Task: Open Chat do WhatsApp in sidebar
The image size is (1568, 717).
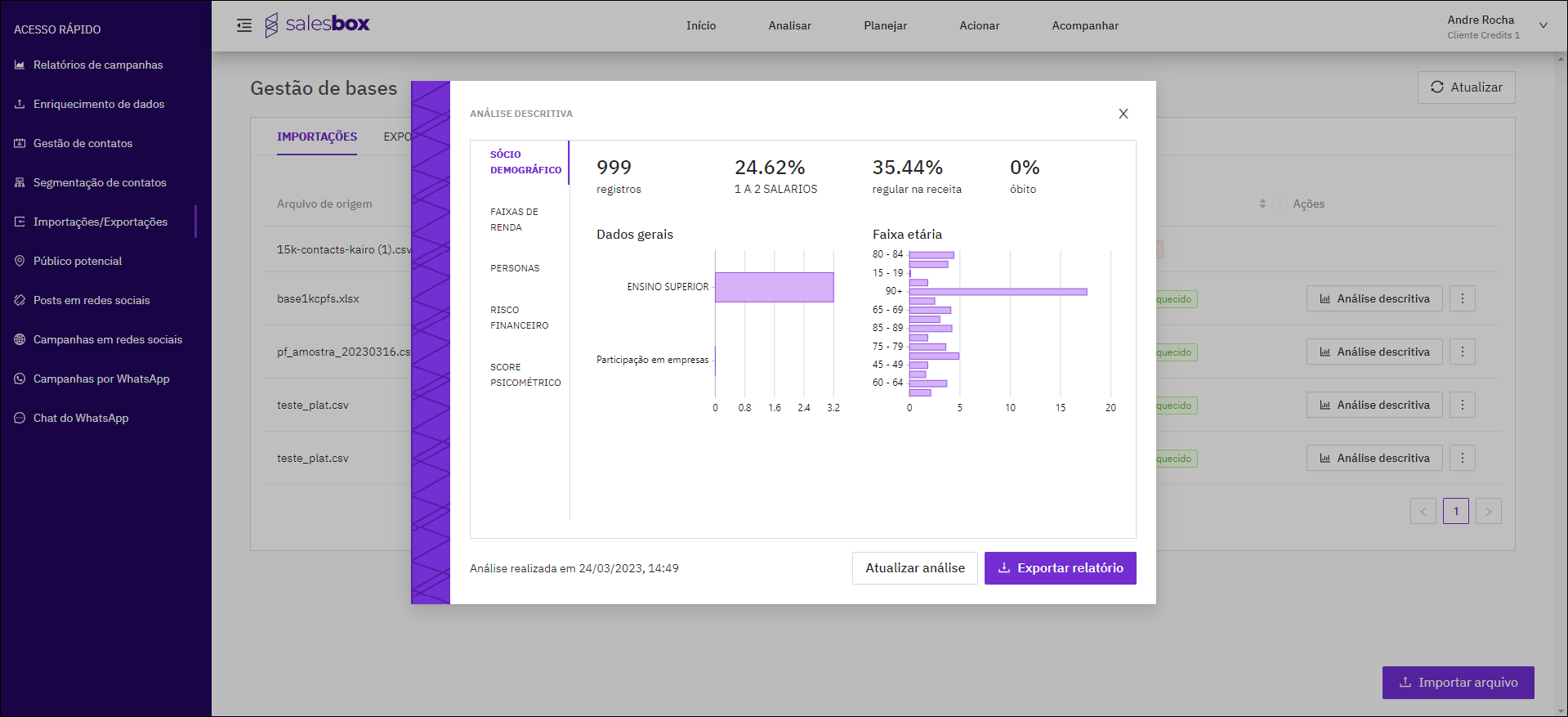Action: (x=81, y=418)
